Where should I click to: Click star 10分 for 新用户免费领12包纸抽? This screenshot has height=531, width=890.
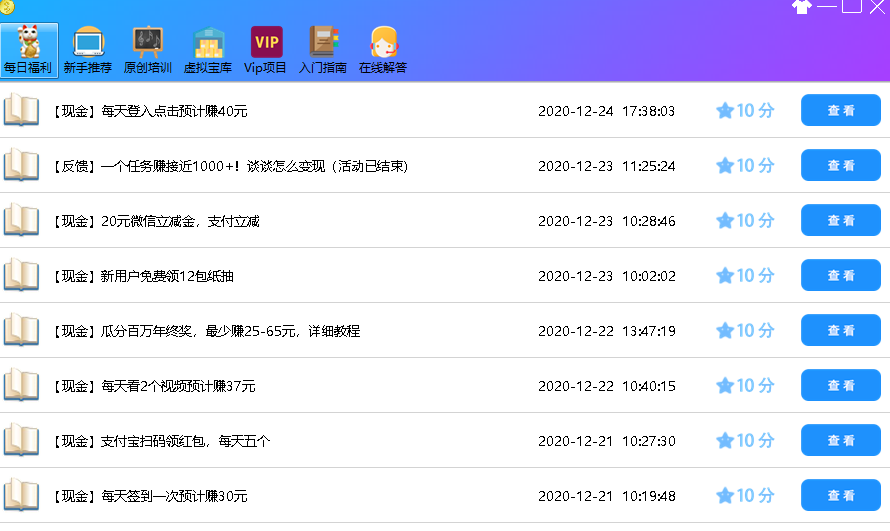[745, 275]
